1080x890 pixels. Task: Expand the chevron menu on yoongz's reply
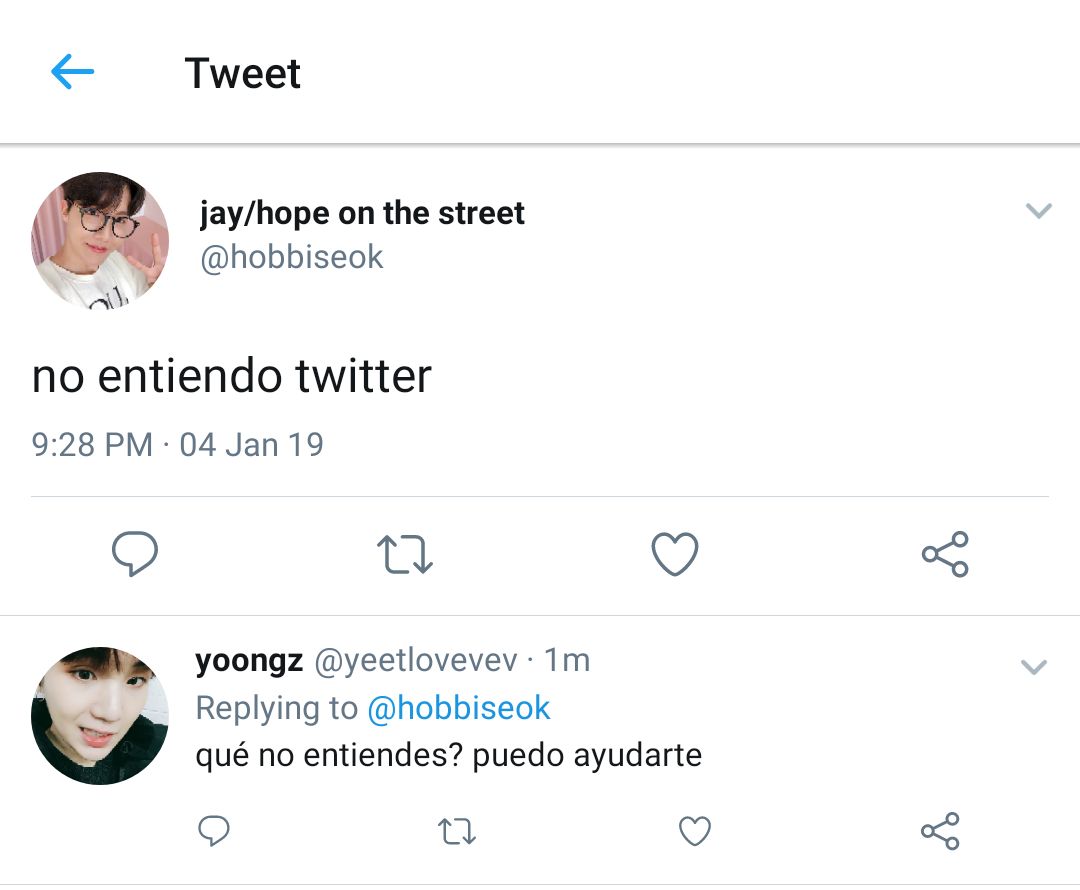point(1034,666)
